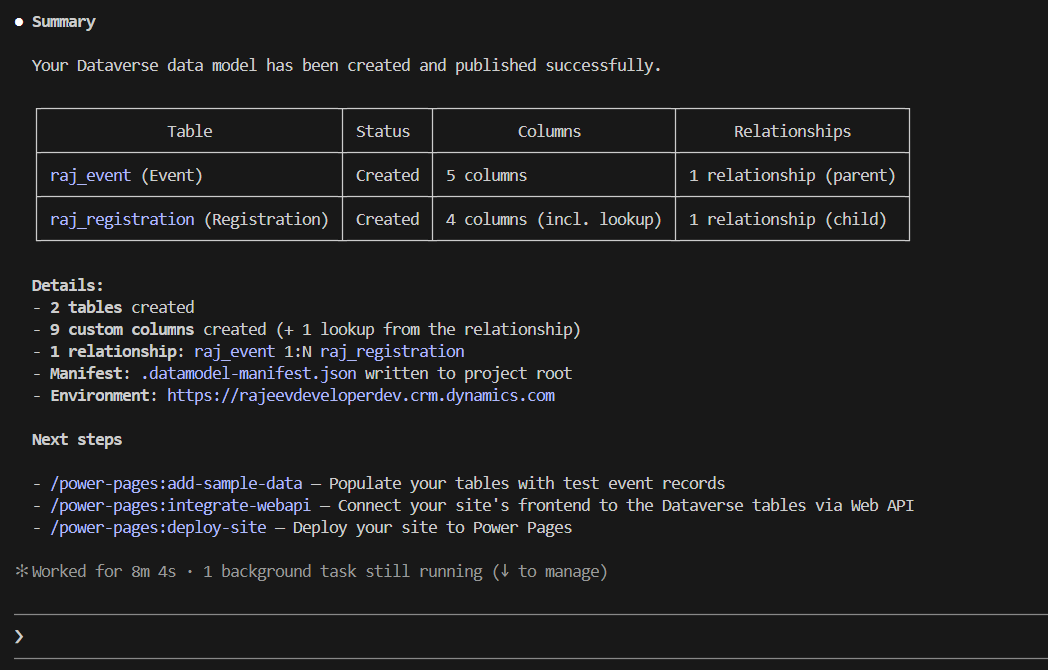Click the '5 columns' table cell
The image size is (1048, 670).
(x=486, y=175)
